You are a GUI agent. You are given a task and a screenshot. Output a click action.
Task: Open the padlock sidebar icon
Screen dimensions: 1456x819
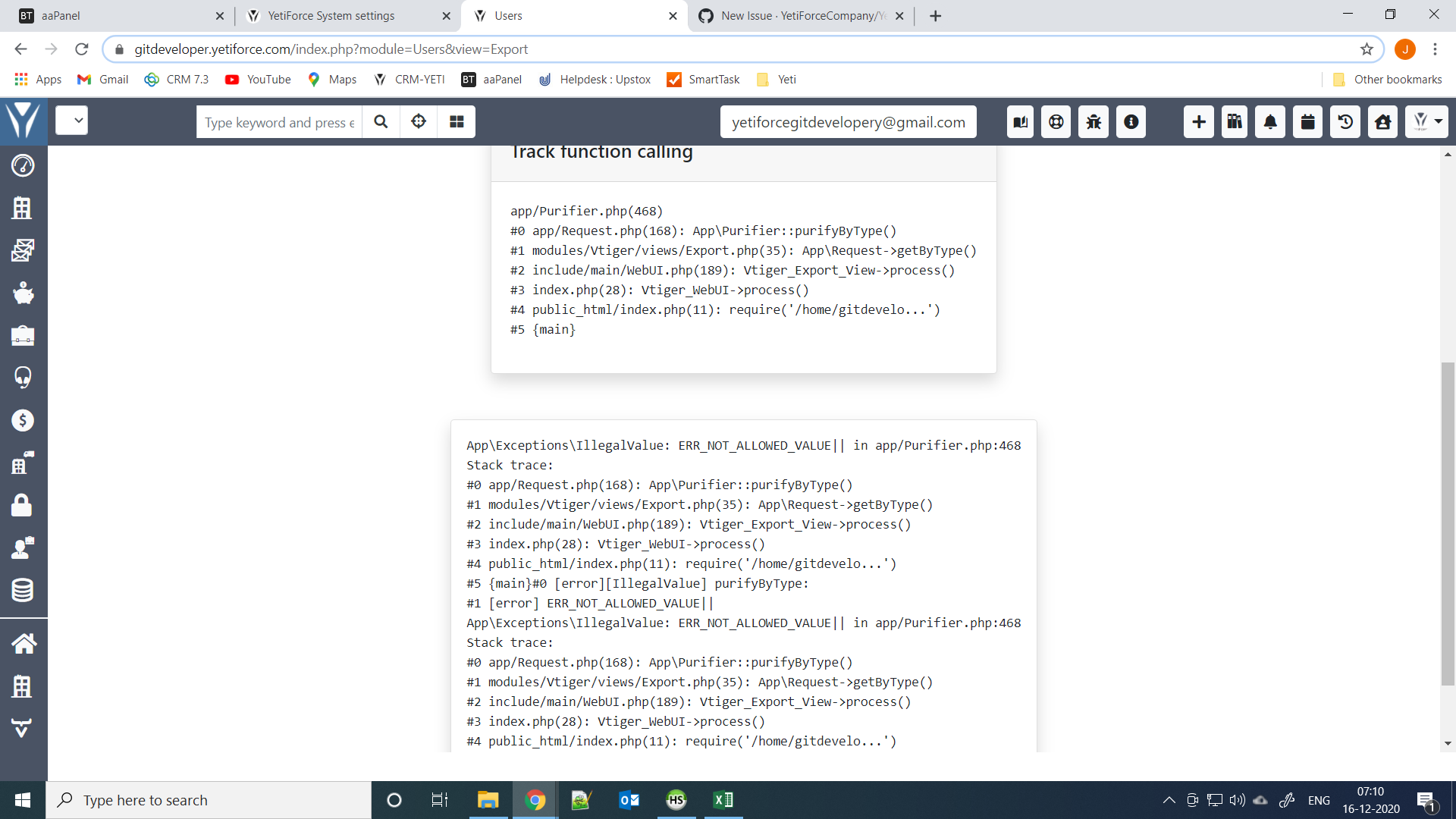click(x=23, y=505)
